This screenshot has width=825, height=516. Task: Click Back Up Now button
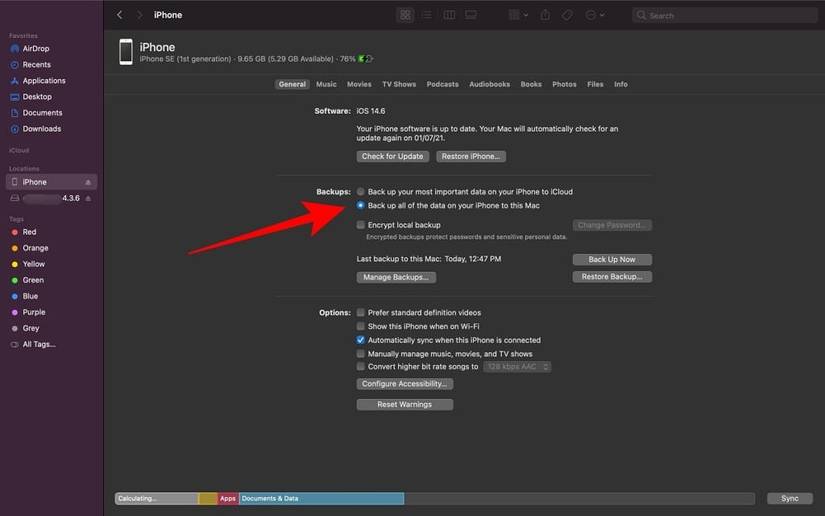pyautogui.click(x=612, y=259)
